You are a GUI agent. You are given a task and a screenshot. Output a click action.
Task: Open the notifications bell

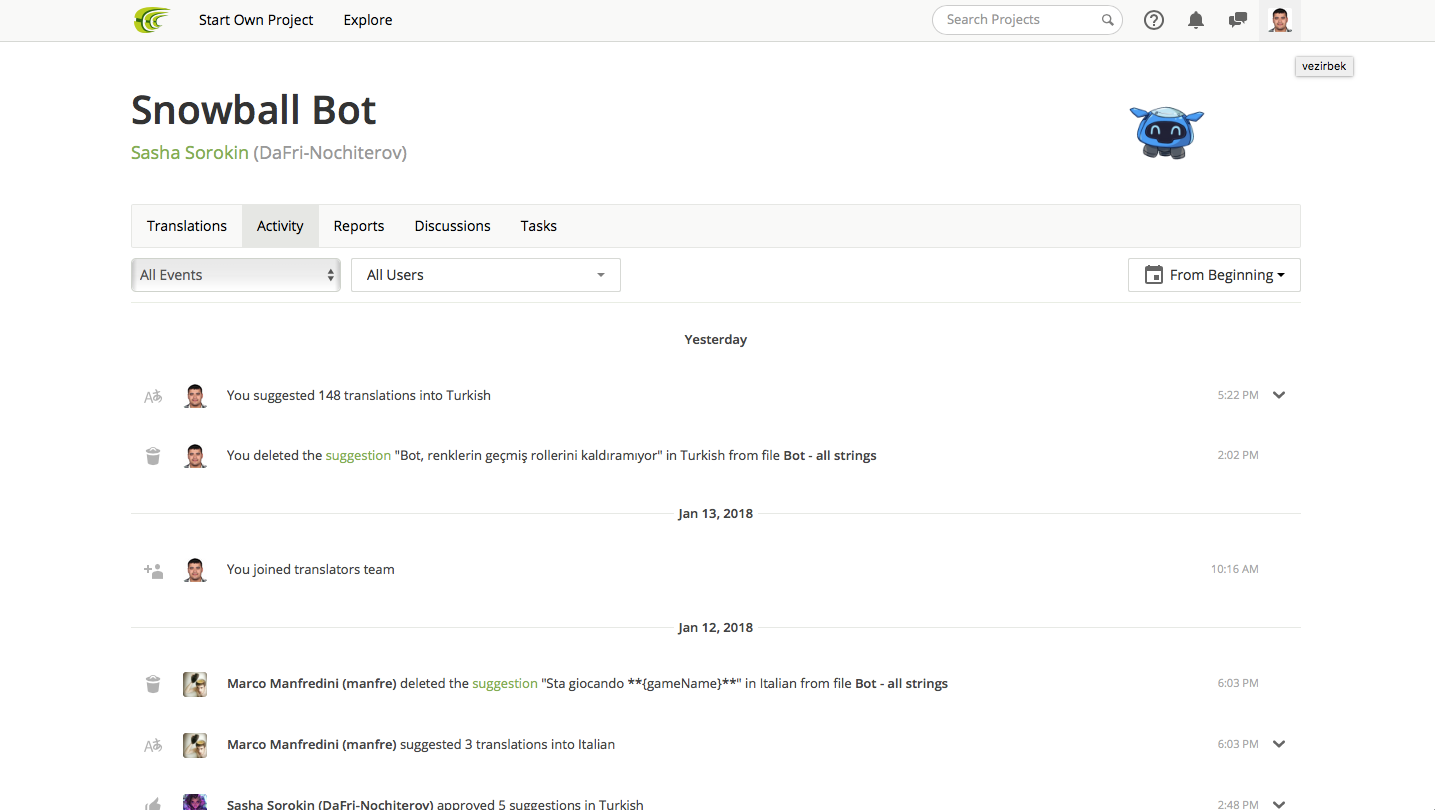1196,20
